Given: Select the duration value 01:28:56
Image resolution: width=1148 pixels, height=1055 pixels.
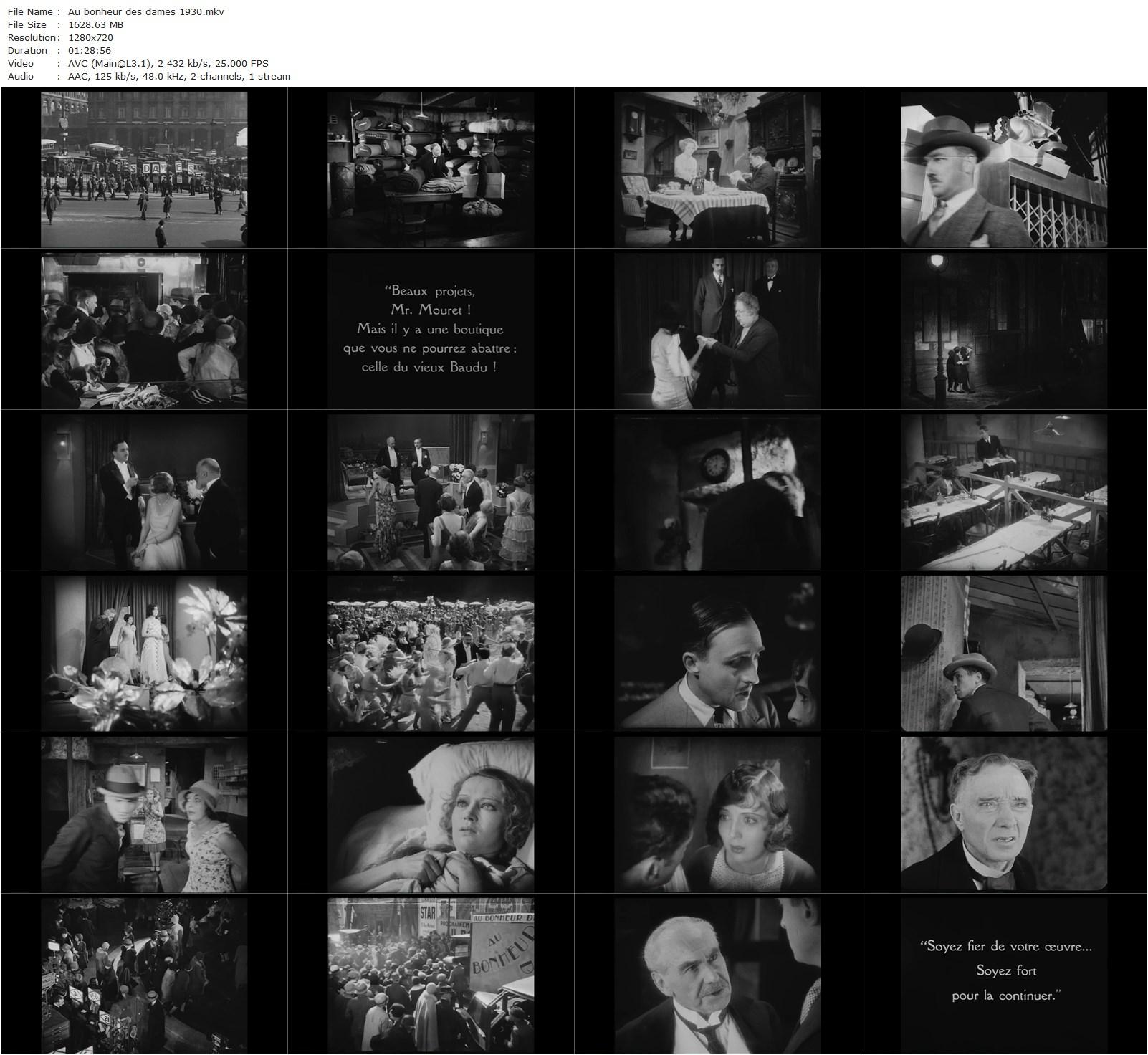Looking at the screenshot, I should click(x=90, y=50).
